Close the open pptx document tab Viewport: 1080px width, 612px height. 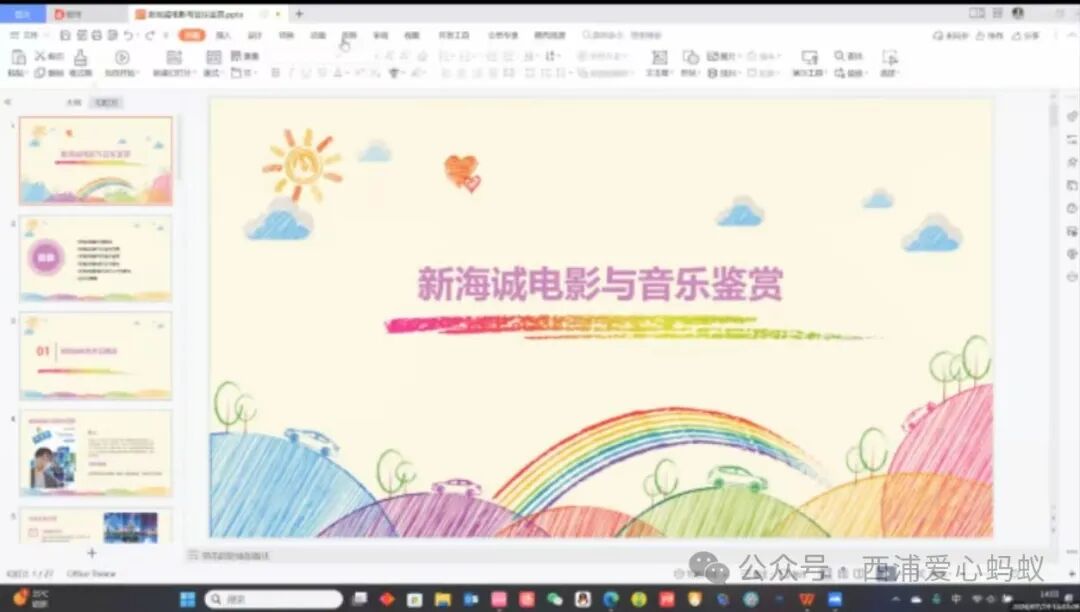(279, 14)
